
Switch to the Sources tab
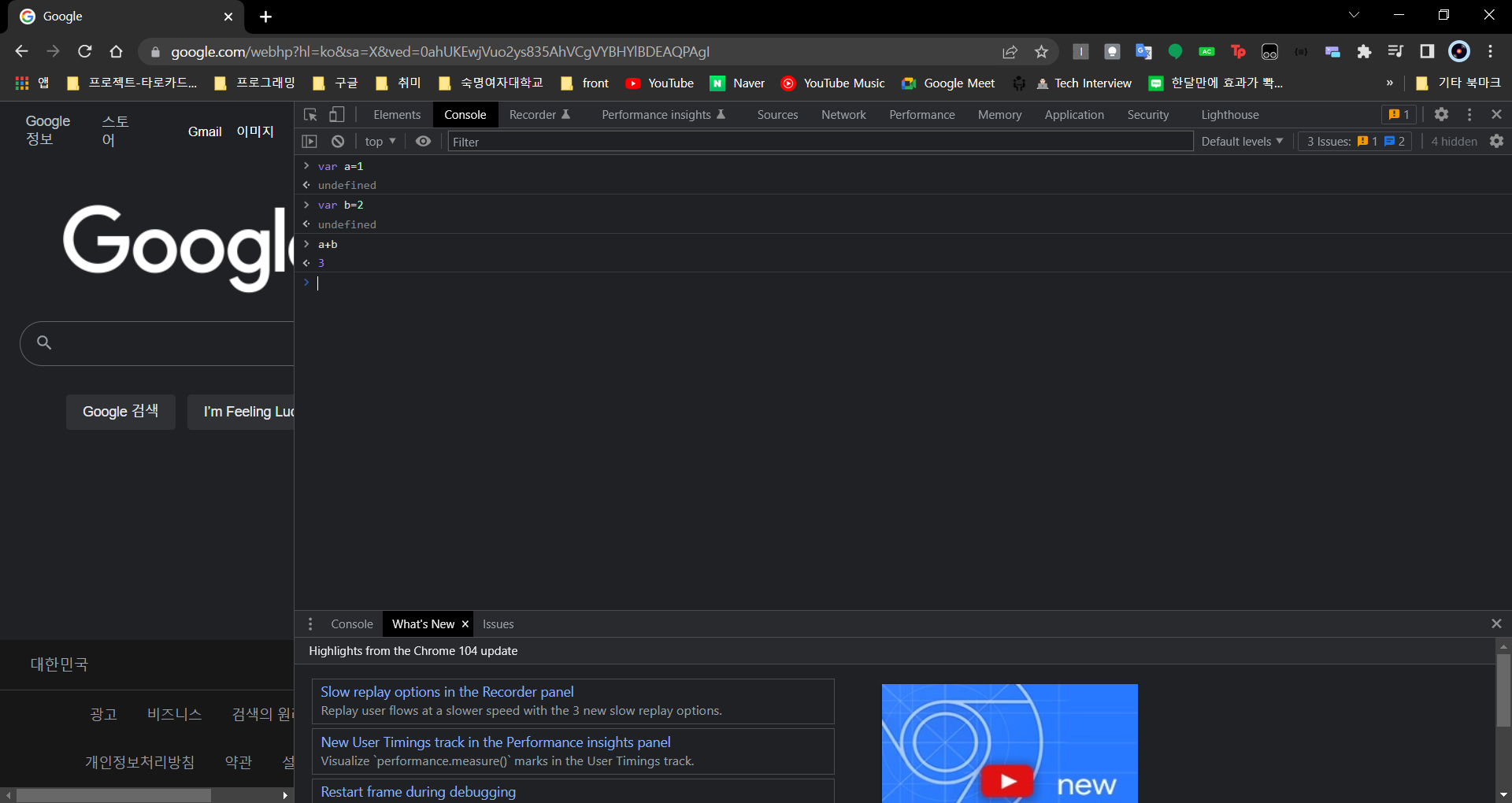(x=777, y=115)
